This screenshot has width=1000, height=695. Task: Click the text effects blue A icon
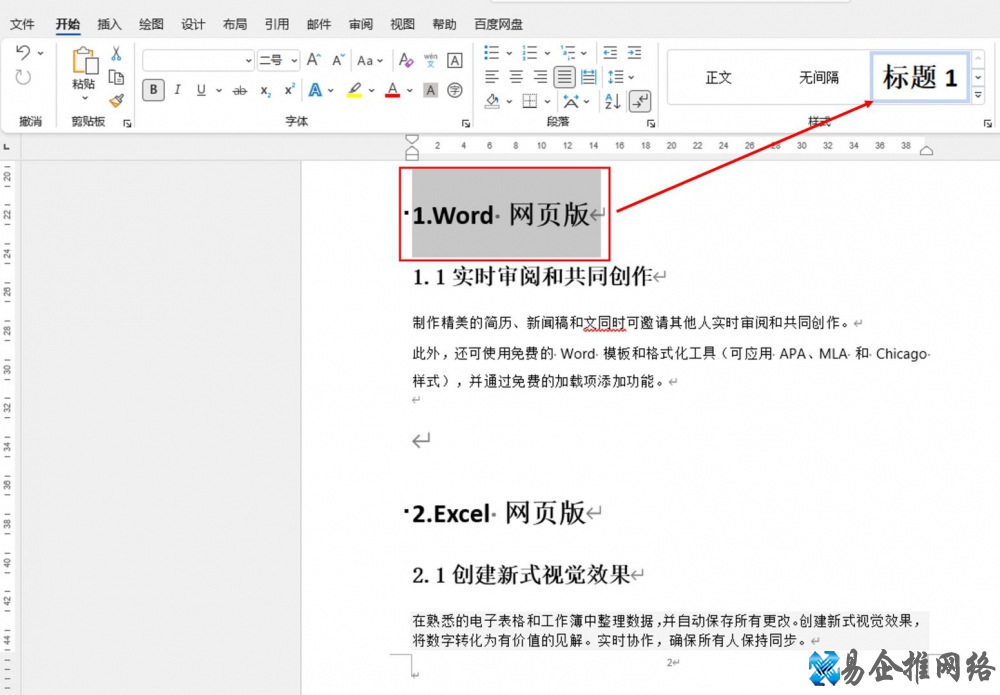coord(315,90)
